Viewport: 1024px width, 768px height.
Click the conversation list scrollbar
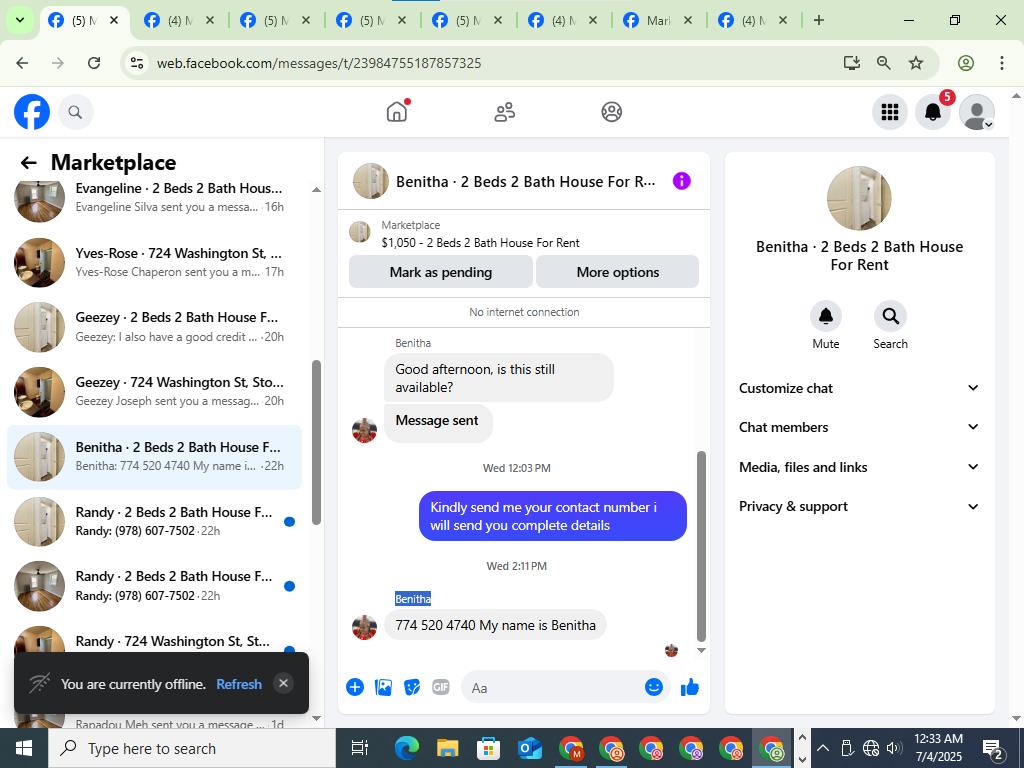coord(317,442)
